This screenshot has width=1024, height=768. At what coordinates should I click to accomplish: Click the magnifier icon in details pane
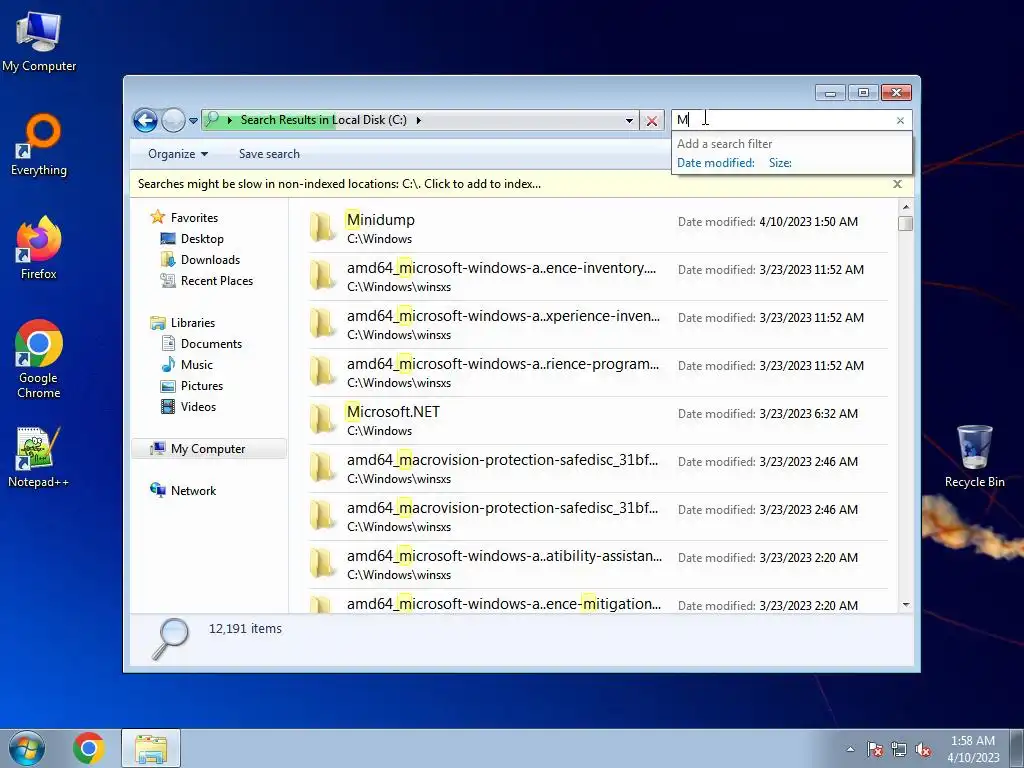(170, 639)
